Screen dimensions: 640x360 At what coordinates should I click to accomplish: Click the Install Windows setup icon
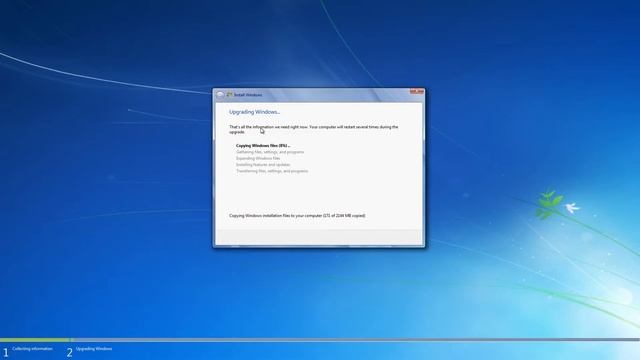click(230, 94)
